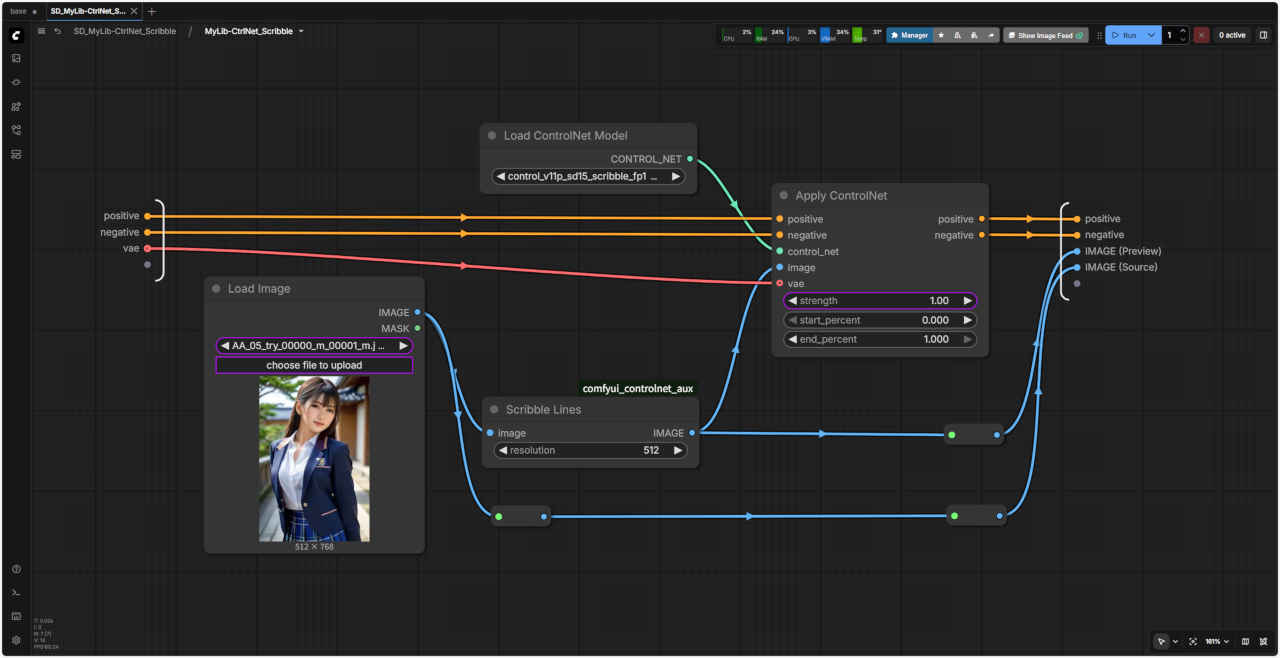The image size is (1280, 658).
Task: Click the Manager button
Action: click(x=909, y=35)
